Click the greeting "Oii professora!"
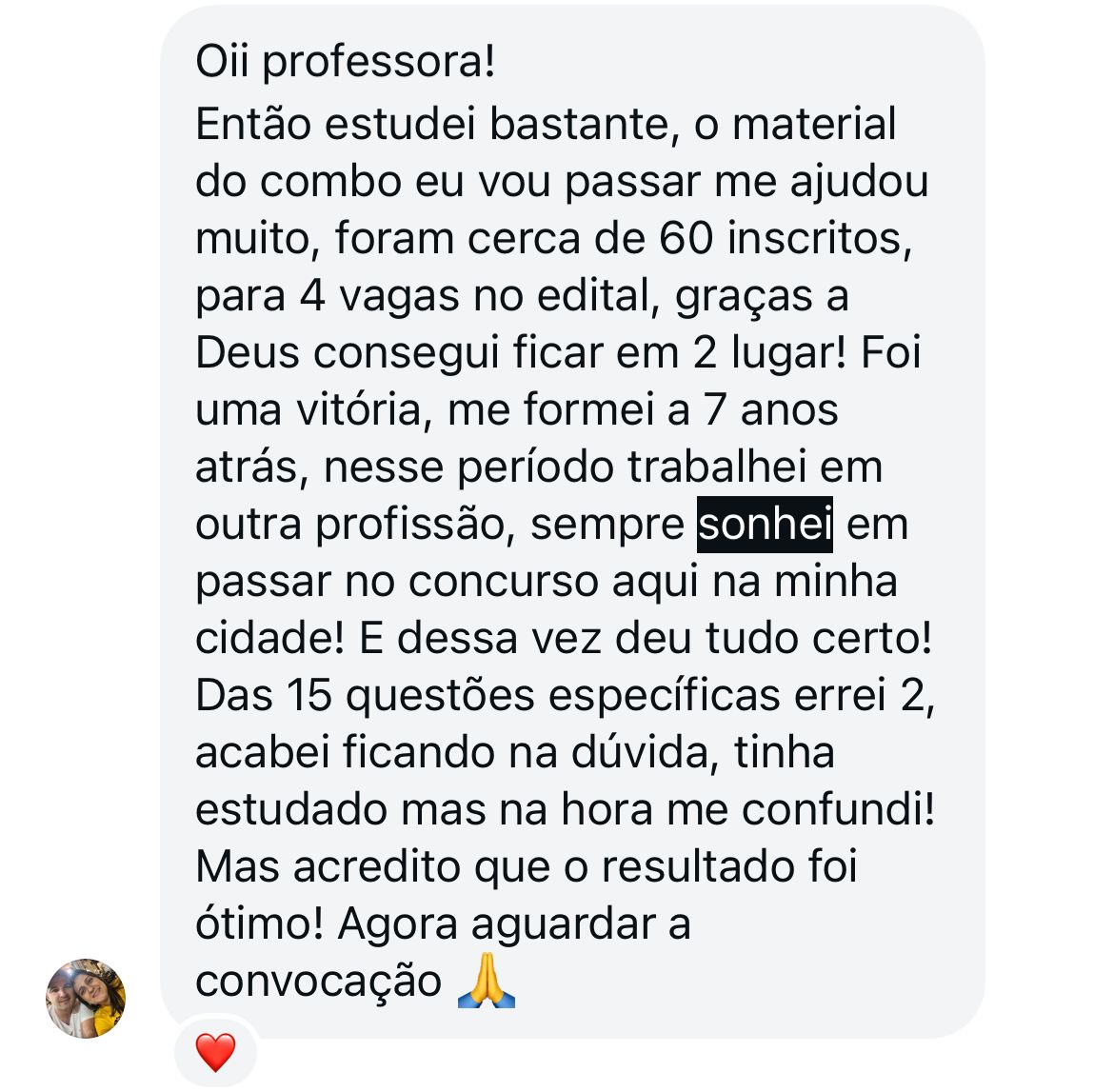 pyautogui.click(x=345, y=63)
